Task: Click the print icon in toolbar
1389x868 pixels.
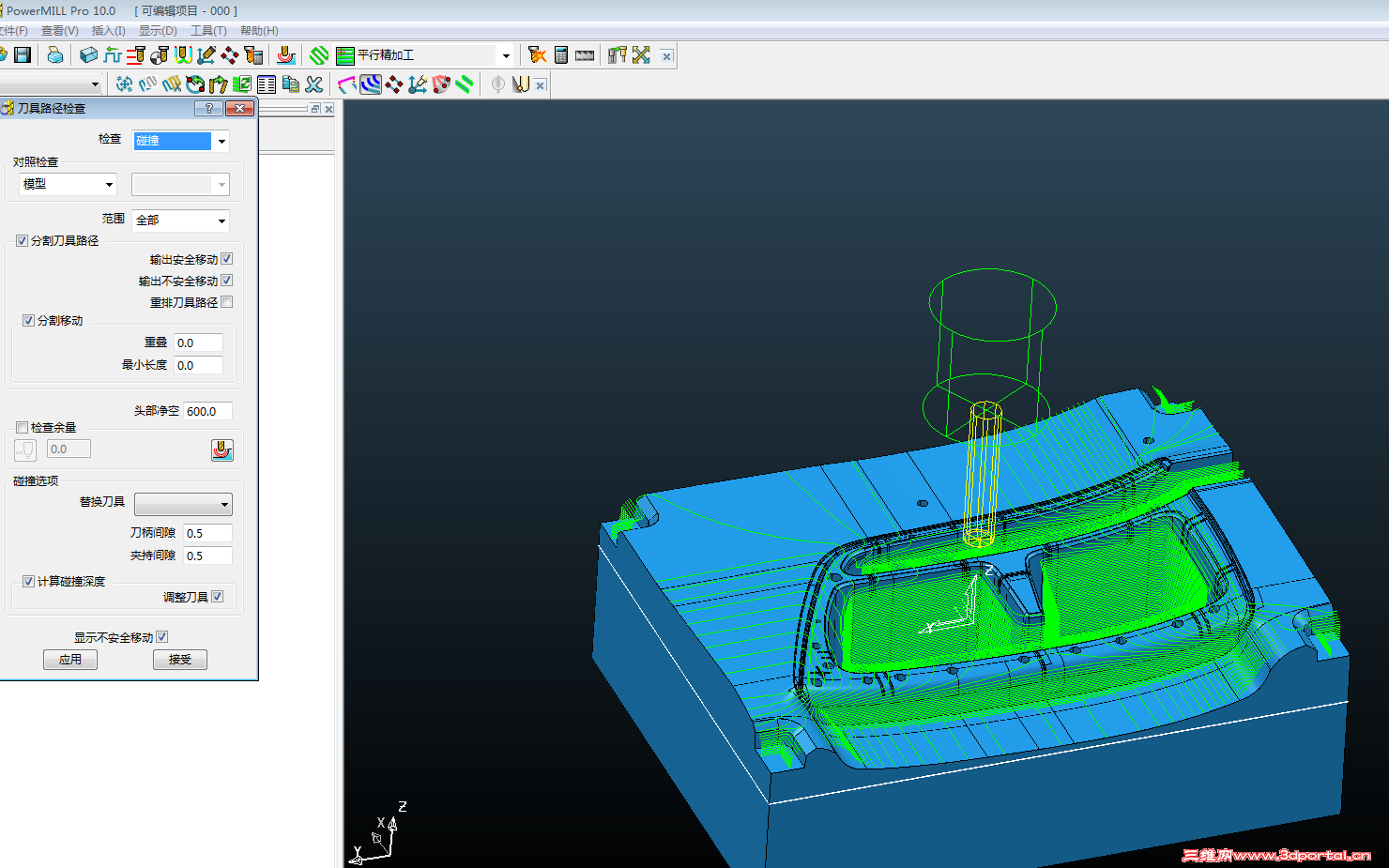Action: (55, 55)
